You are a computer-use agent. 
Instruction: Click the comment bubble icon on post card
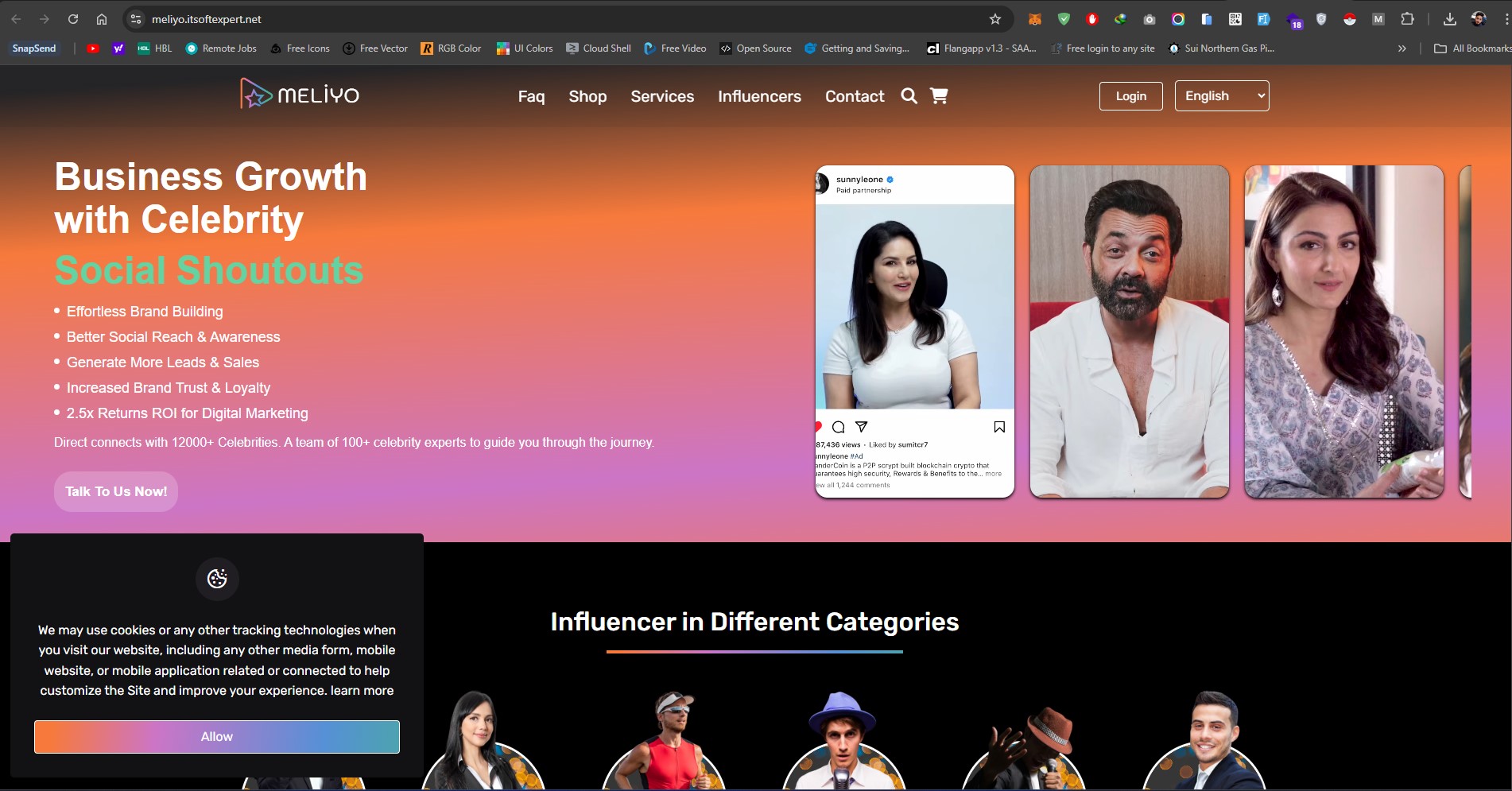(x=838, y=427)
